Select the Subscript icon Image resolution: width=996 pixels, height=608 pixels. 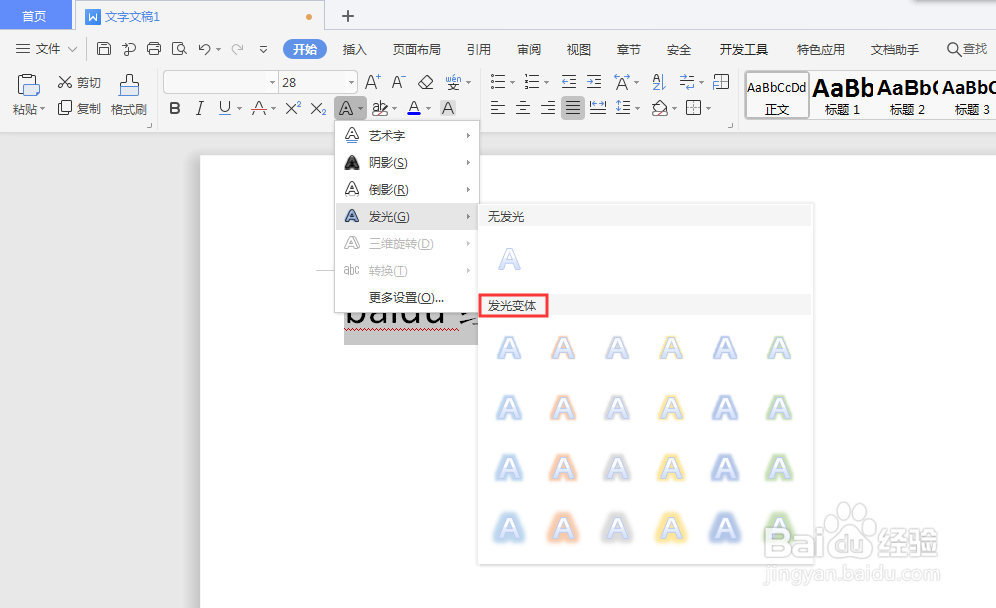click(x=317, y=107)
